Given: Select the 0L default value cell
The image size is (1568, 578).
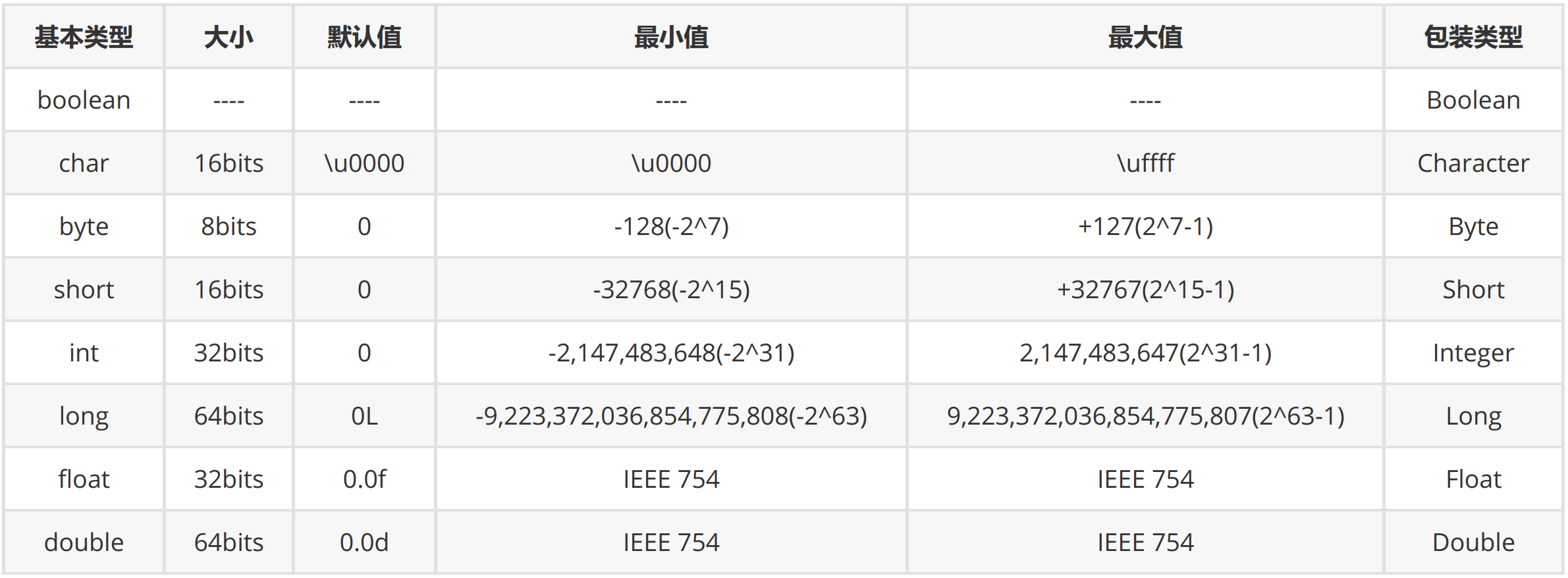Looking at the screenshot, I should click(x=364, y=416).
